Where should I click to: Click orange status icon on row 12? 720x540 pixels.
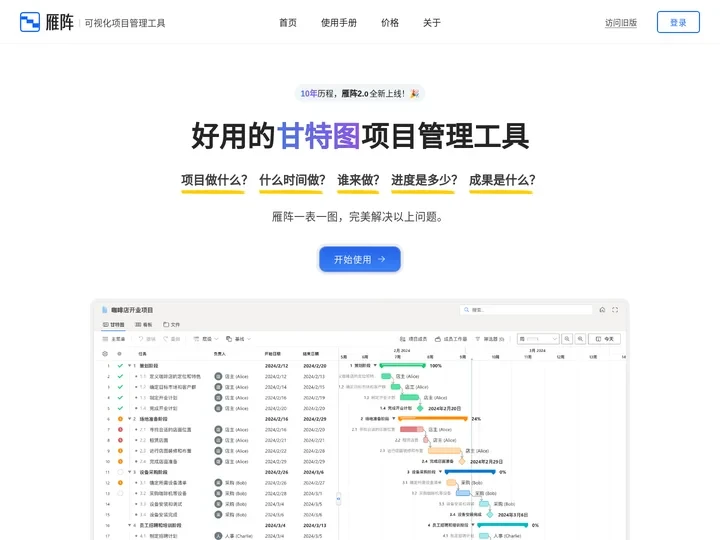coord(120,483)
